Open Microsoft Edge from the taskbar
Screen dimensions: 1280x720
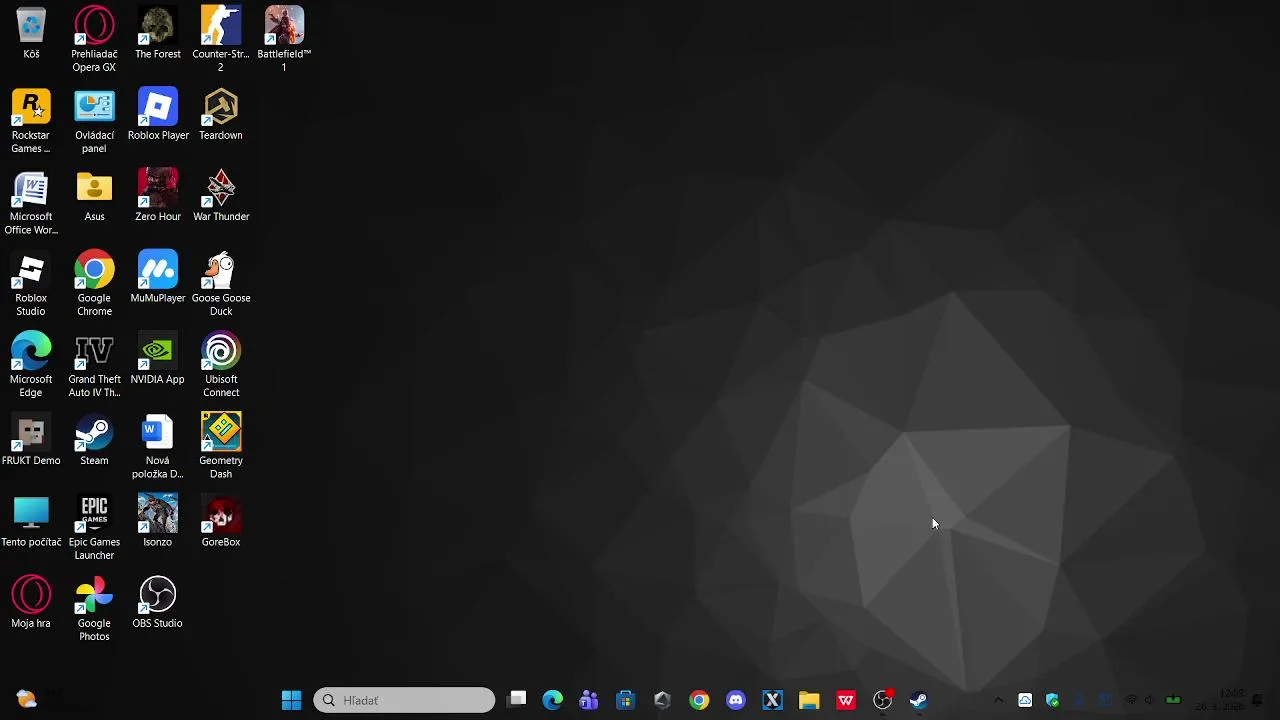coord(553,700)
